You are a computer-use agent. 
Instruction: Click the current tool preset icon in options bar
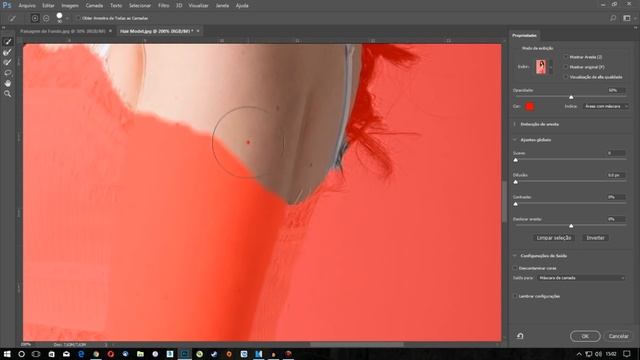[13, 18]
